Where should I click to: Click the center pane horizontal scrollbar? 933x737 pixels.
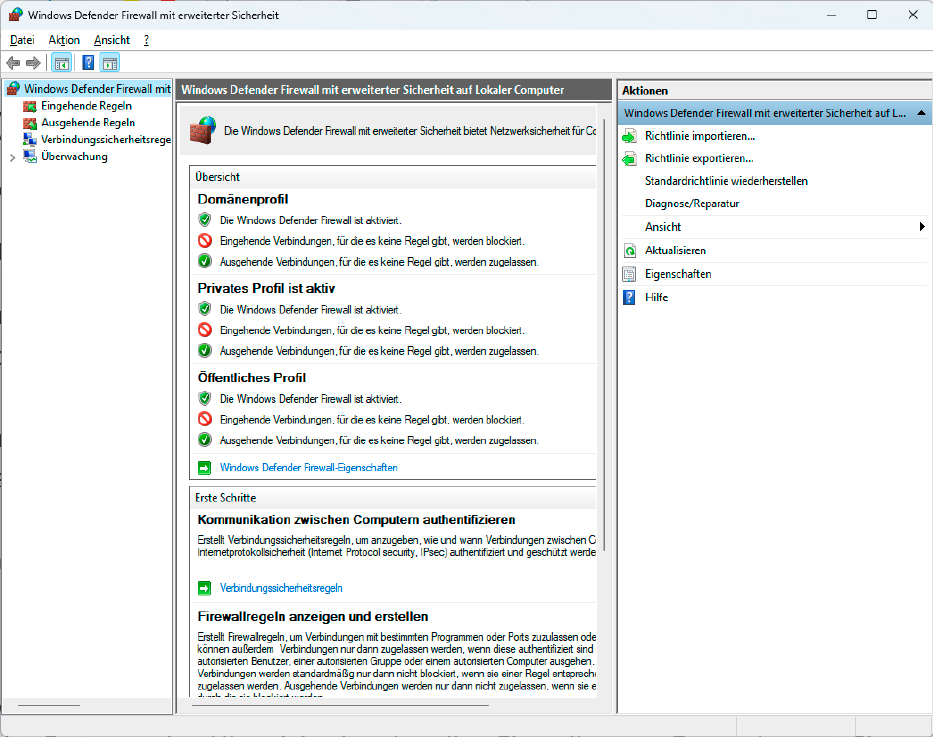point(340,705)
